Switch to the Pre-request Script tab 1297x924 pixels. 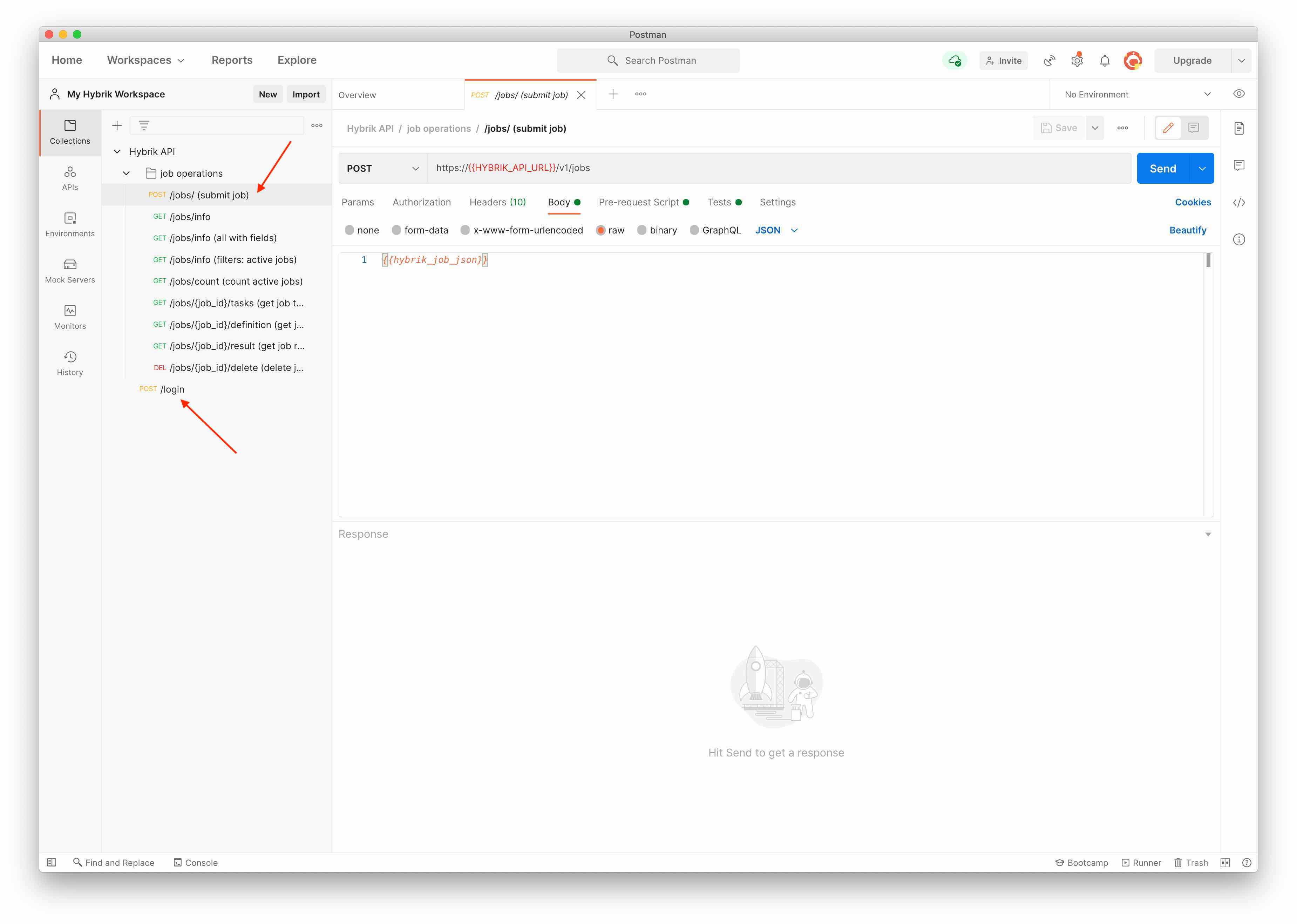(643, 202)
